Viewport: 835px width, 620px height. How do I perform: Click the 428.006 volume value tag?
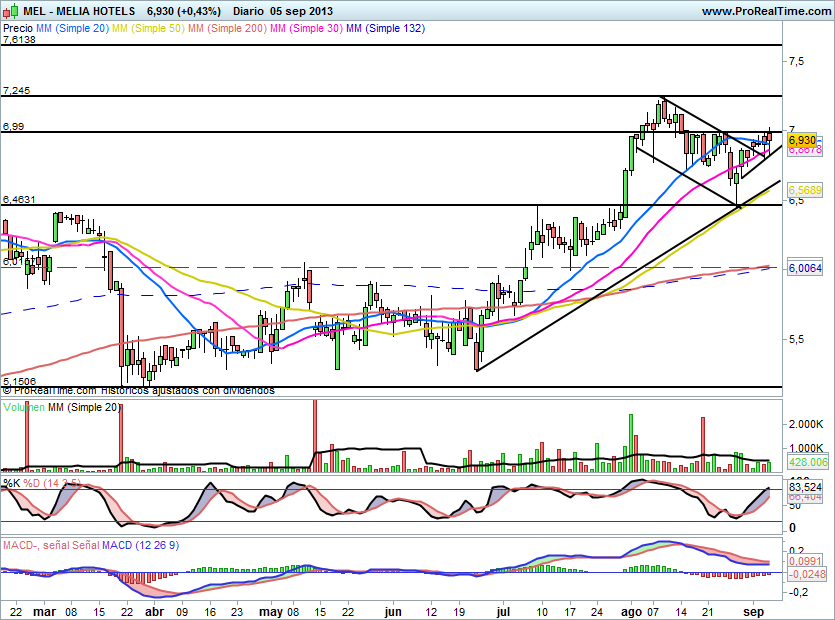coord(808,462)
